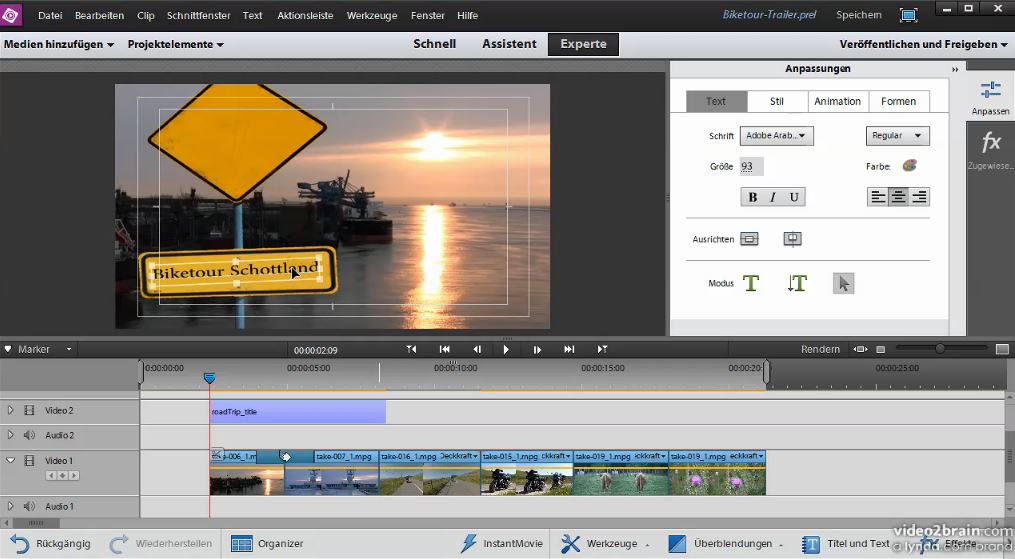This screenshot has width=1015, height=559.
Task: Go to previous edit point
Action: pyautogui.click(x=411, y=349)
